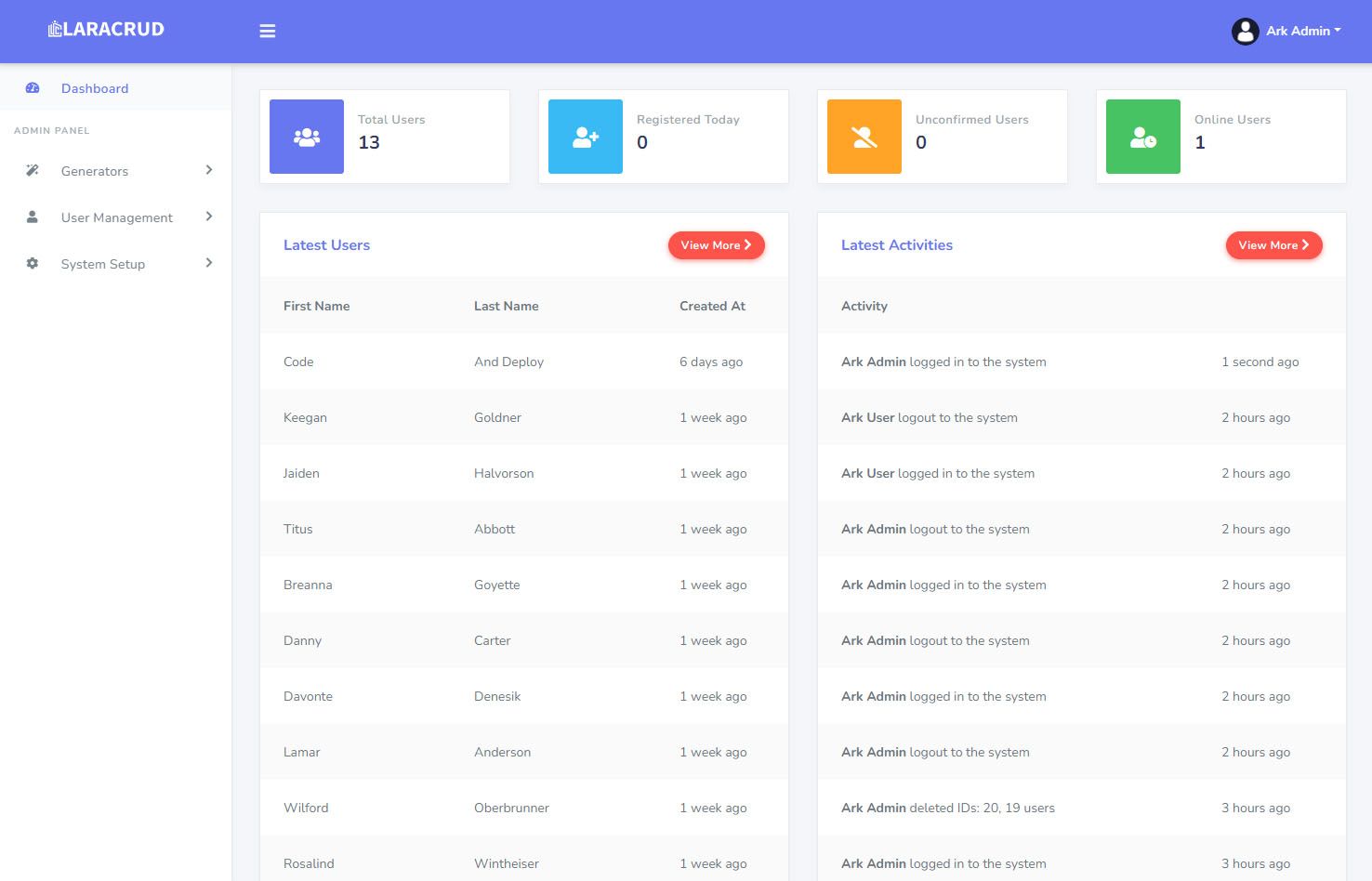Click the Dashboard gauge icon
This screenshot has height=881, width=1372.
33,88
